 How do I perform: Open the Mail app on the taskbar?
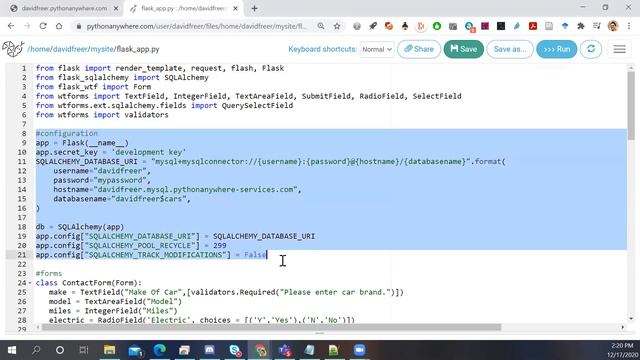(x=135, y=350)
